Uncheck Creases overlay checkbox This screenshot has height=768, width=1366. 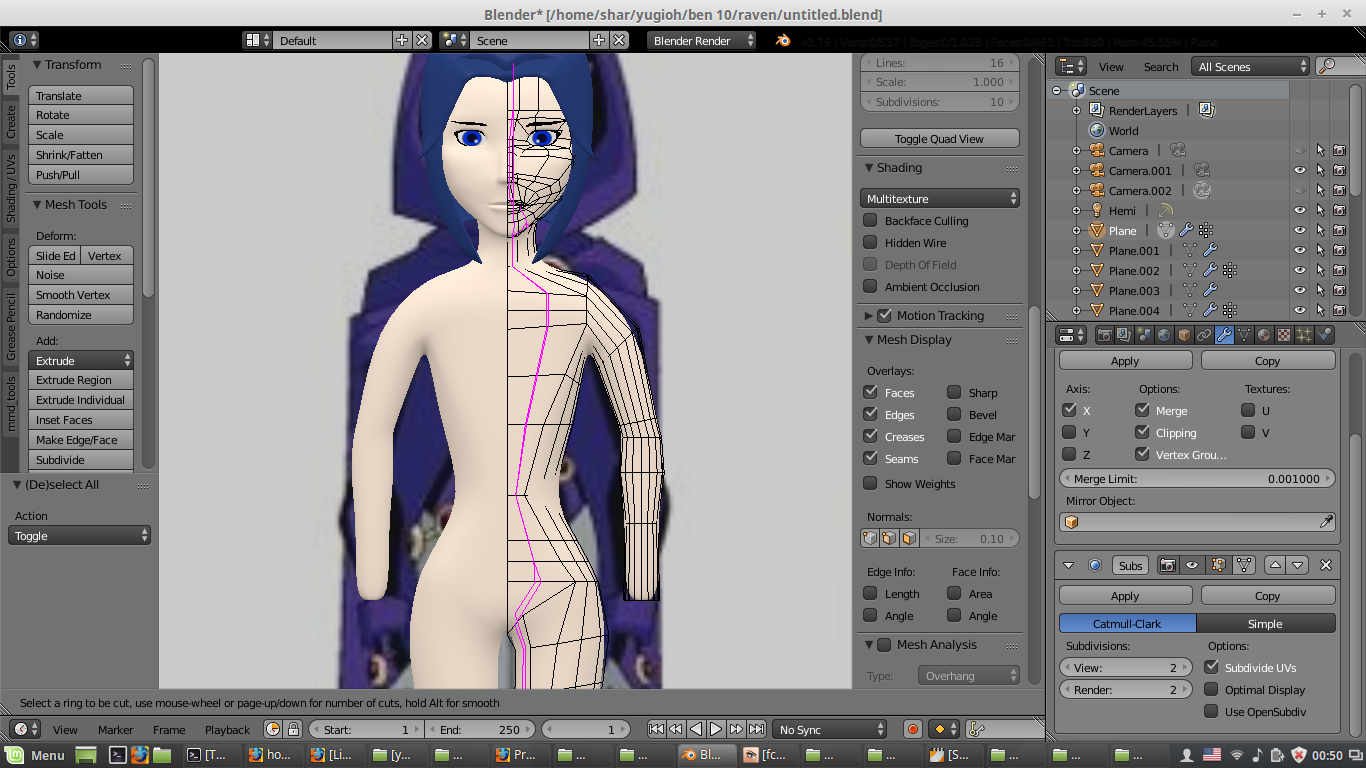pyautogui.click(x=870, y=436)
